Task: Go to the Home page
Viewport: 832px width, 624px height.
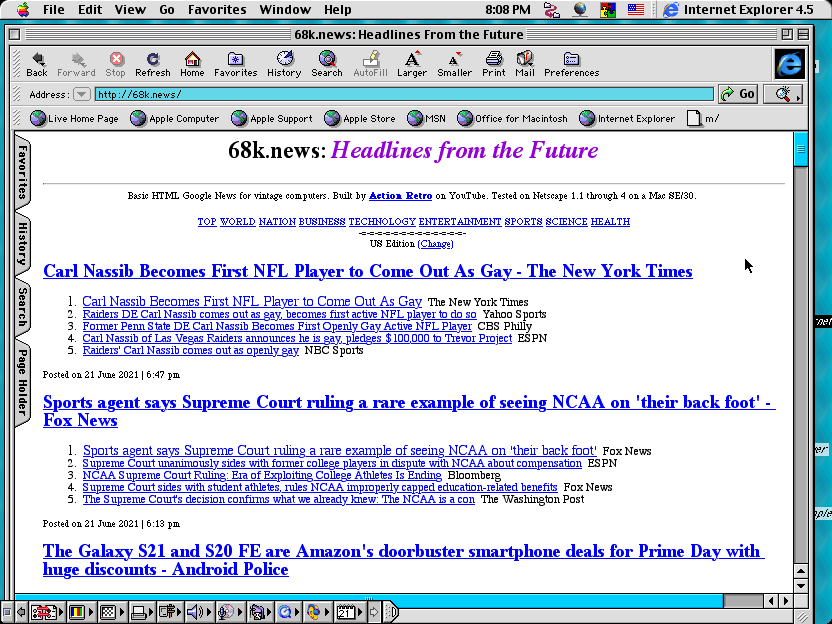Action: (192, 64)
